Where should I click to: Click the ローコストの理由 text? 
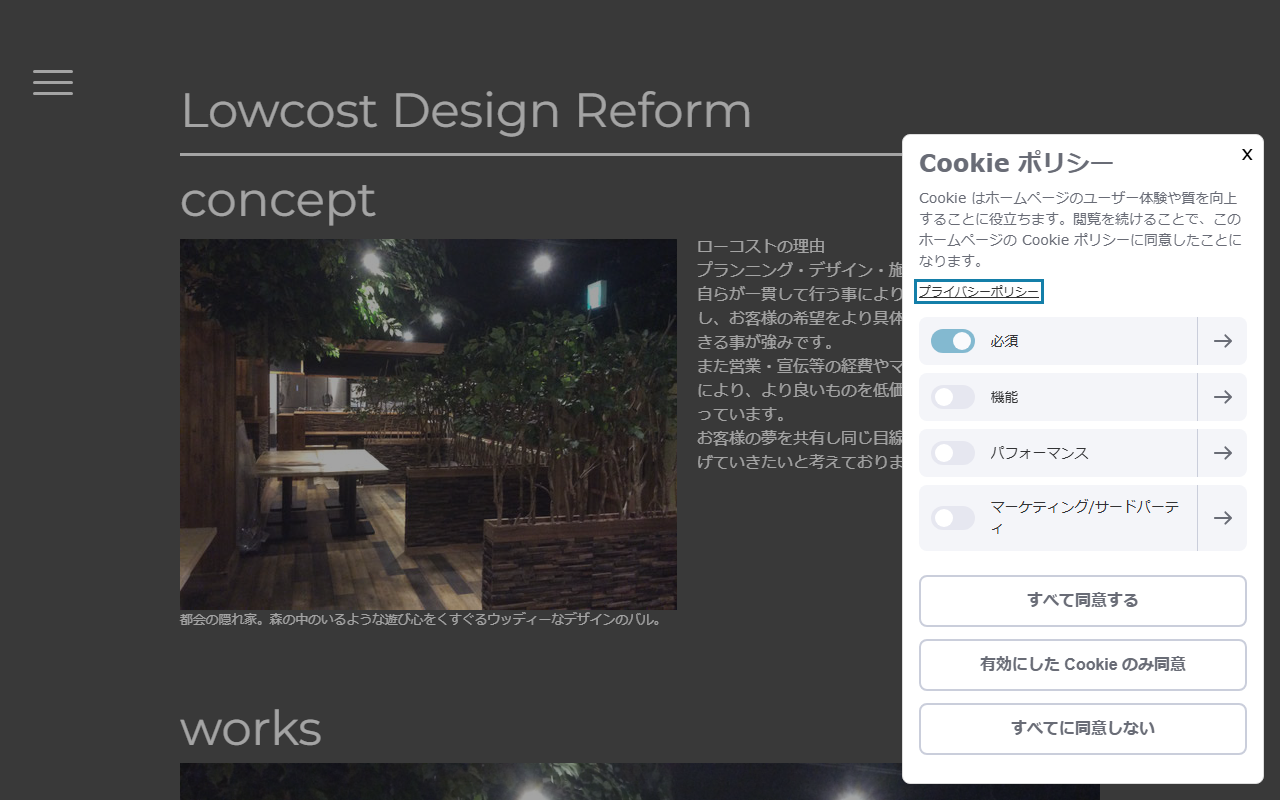[x=761, y=246]
